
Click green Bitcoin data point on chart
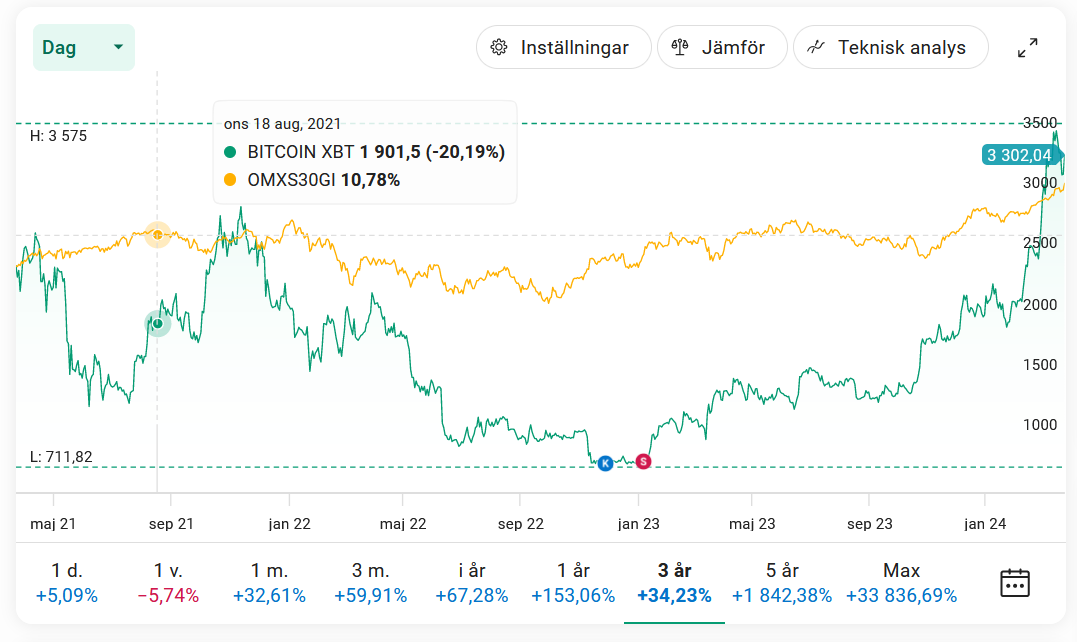coord(157,323)
